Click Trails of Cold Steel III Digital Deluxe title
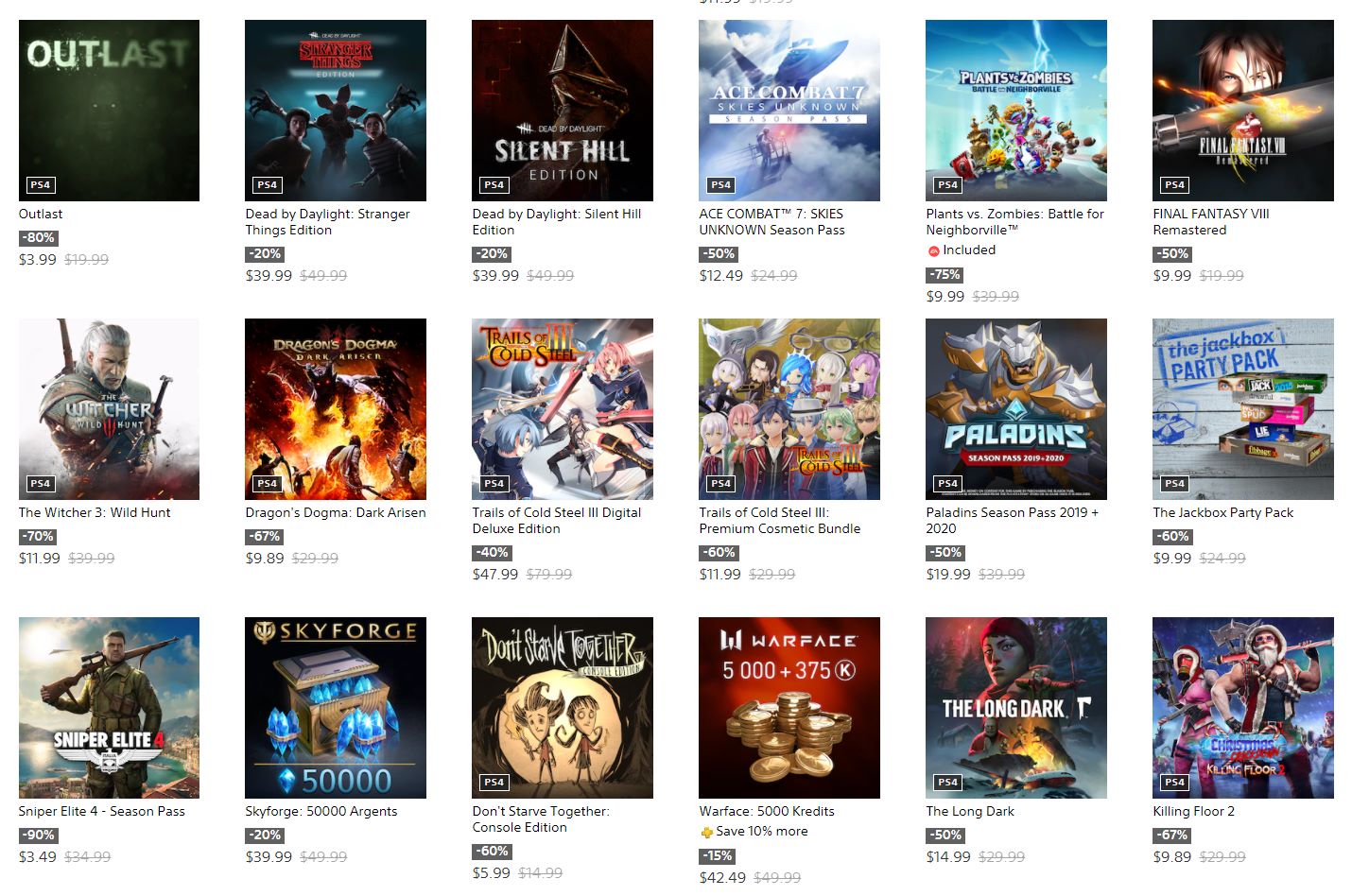1352x896 pixels. click(x=557, y=521)
